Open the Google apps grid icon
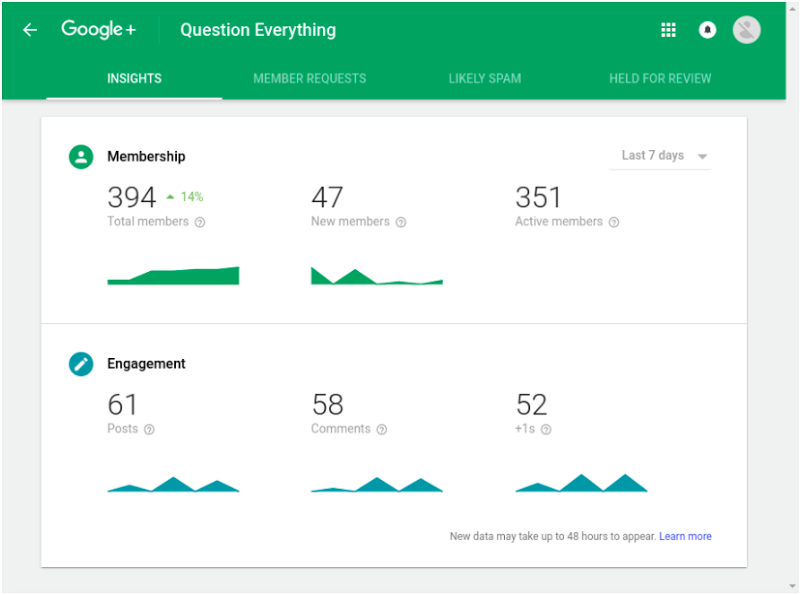 [x=668, y=29]
